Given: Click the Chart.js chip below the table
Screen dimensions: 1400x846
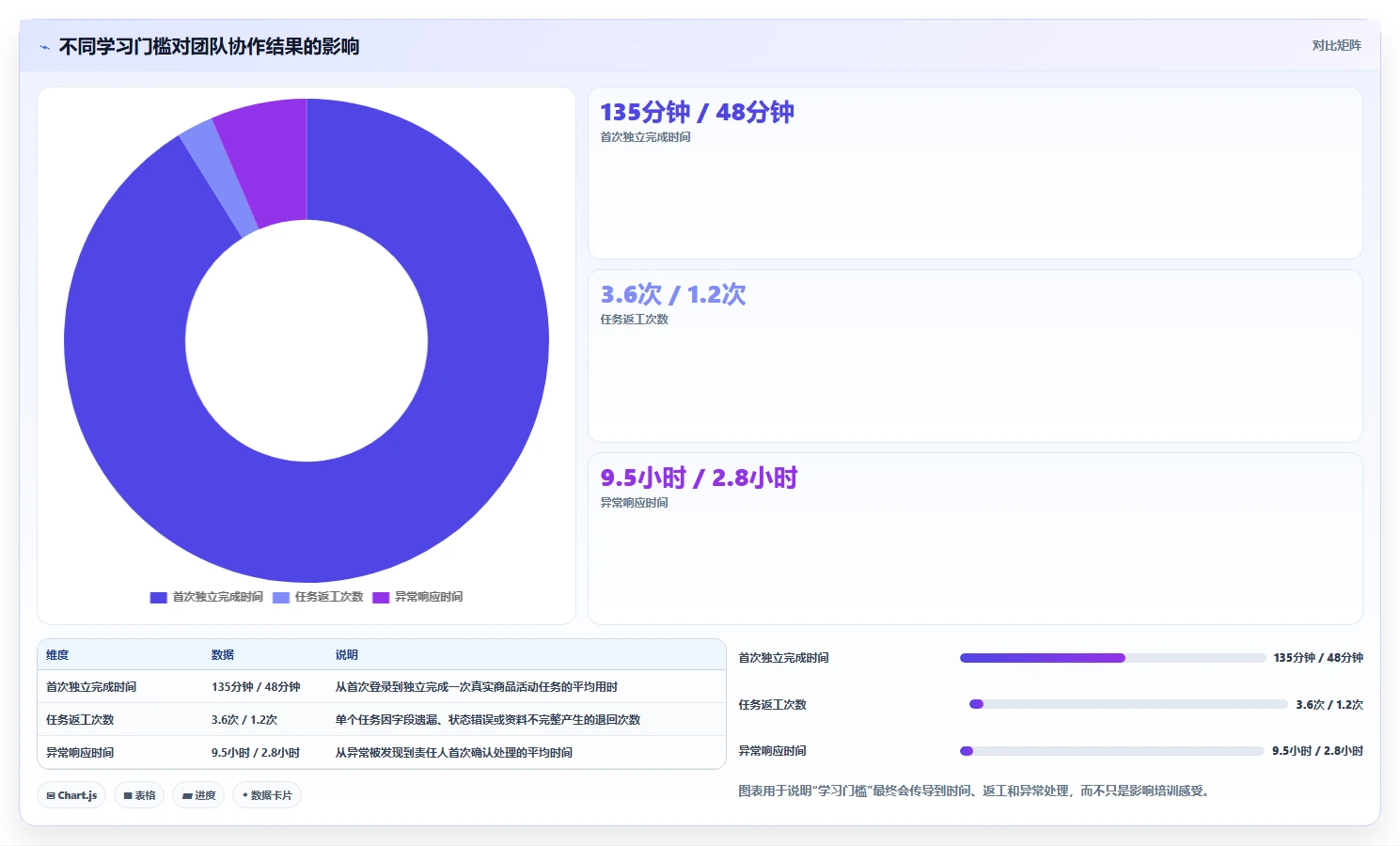Looking at the screenshot, I should pyautogui.click(x=71, y=795).
